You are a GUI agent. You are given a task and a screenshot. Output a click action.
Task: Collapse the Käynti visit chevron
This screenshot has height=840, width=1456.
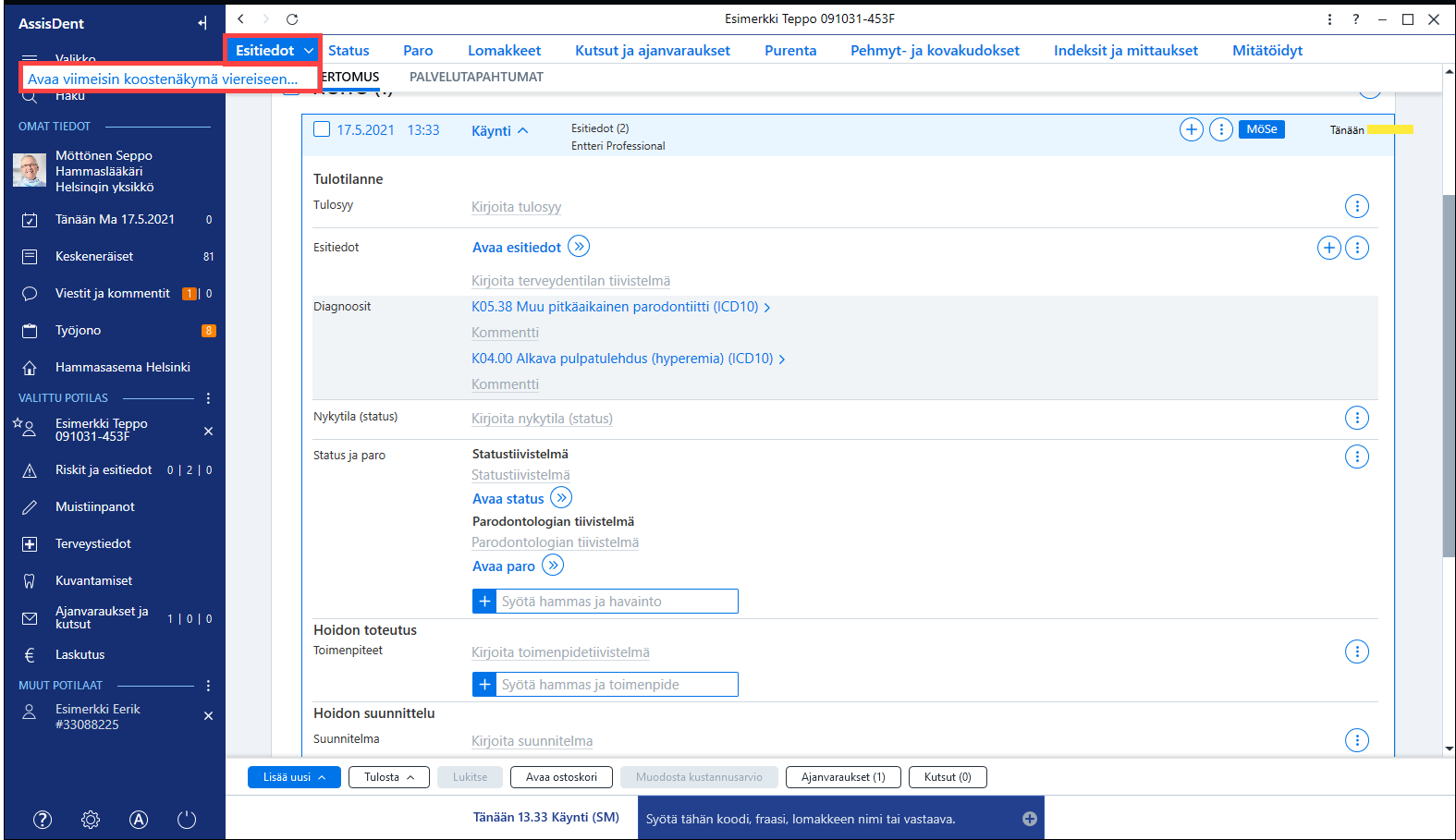coord(523,130)
